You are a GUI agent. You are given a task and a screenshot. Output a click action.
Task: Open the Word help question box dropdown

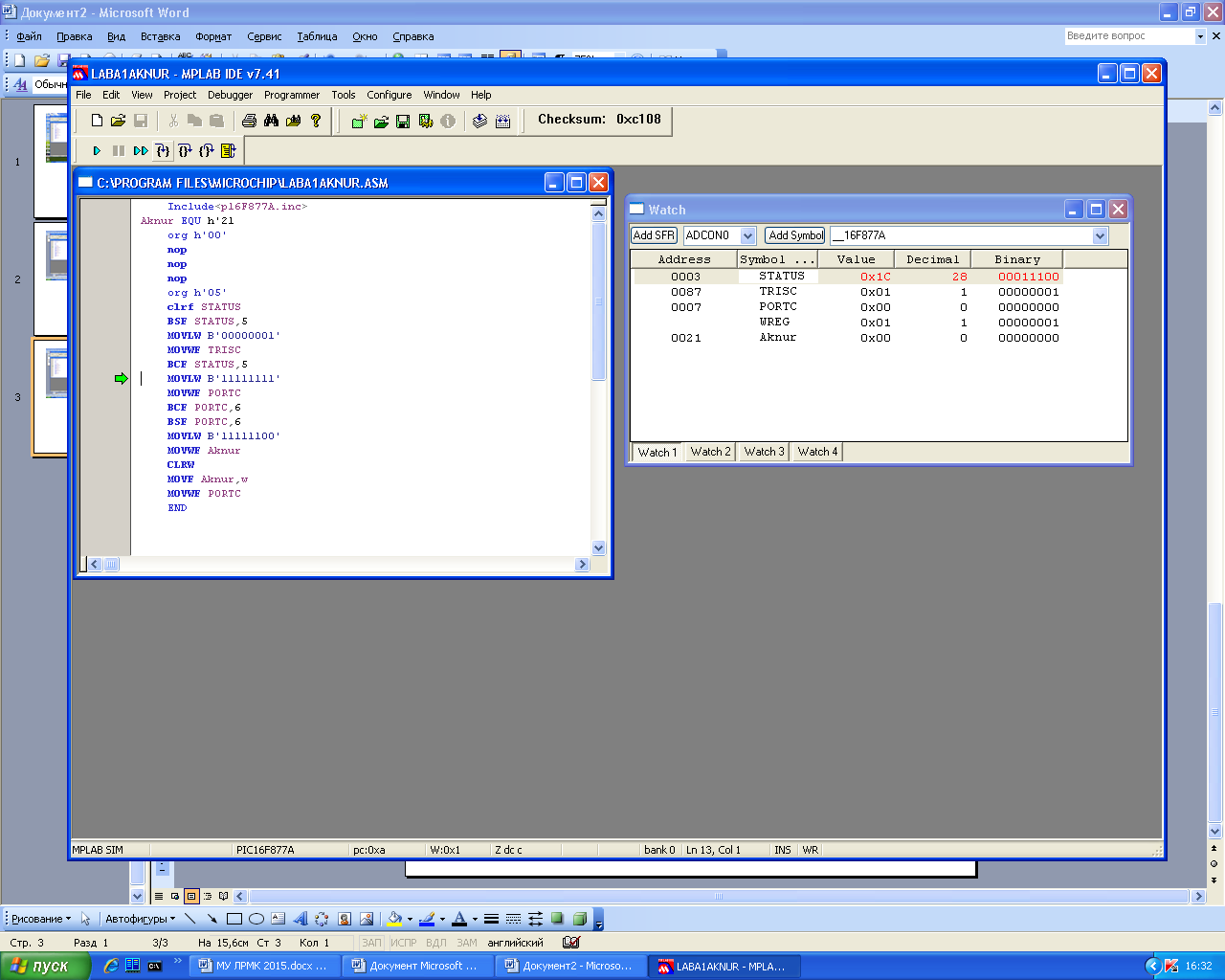pyautogui.click(x=1200, y=35)
